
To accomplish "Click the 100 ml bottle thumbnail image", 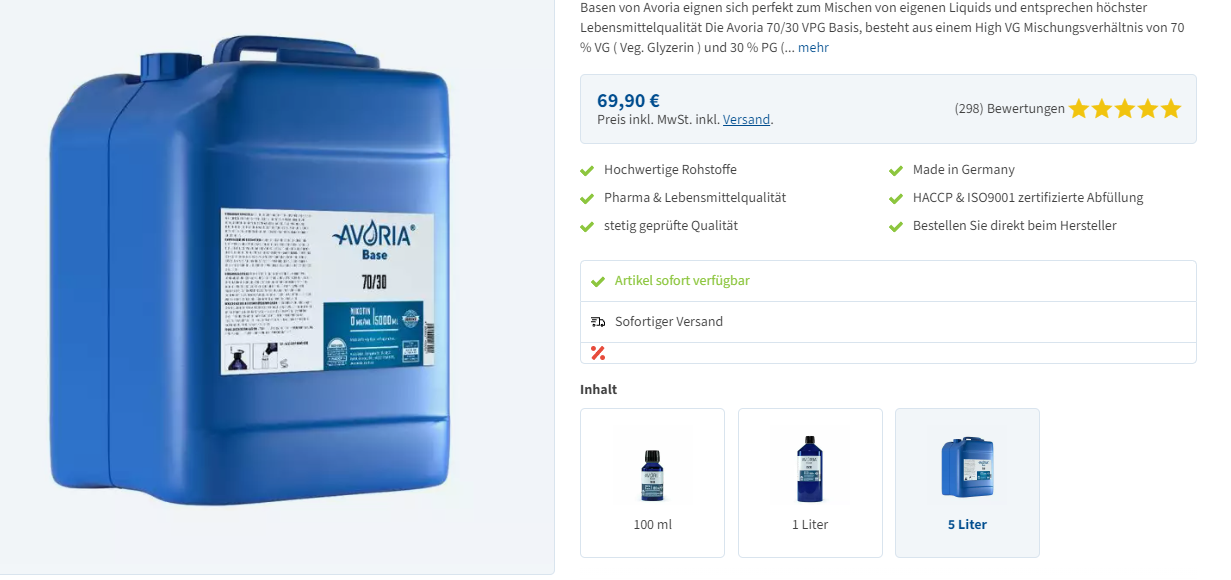I will pos(652,475).
